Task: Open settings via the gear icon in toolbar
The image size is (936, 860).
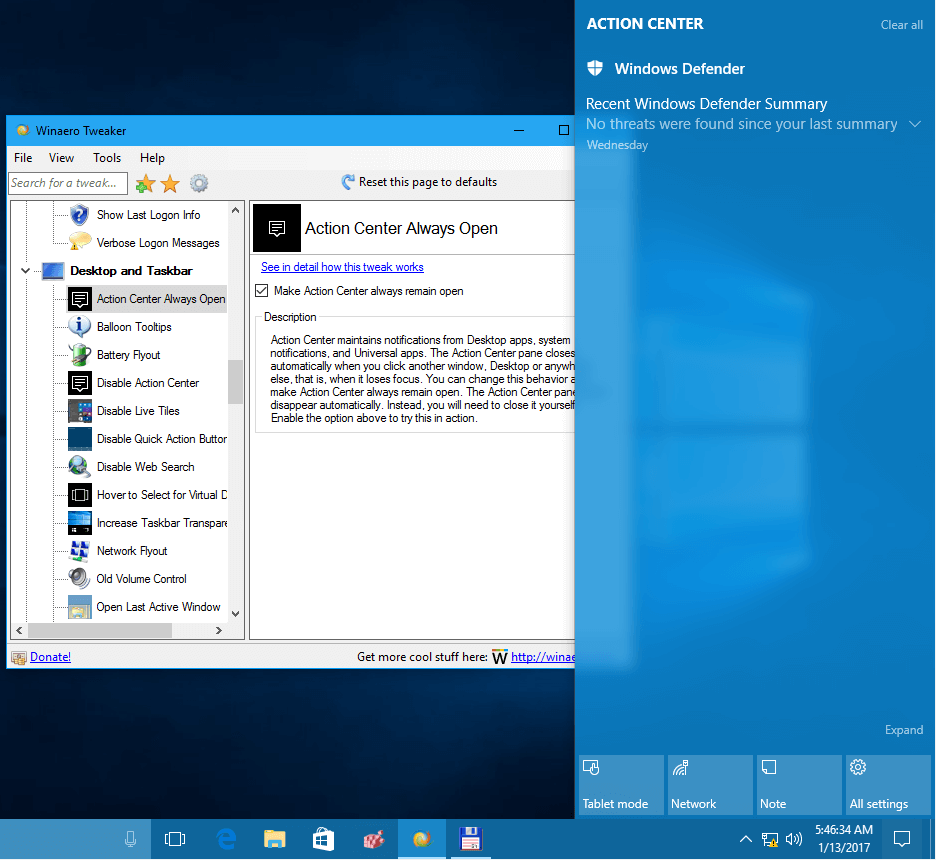Action: click(199, 183)
